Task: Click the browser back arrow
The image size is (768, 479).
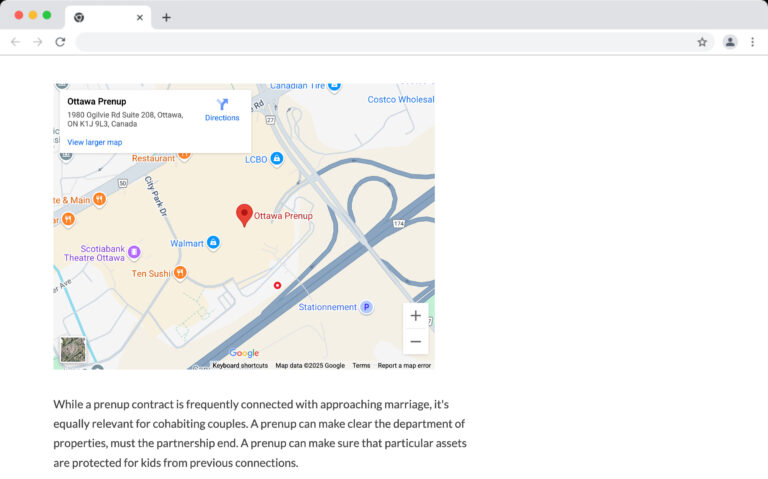Action: click(15, 42)
